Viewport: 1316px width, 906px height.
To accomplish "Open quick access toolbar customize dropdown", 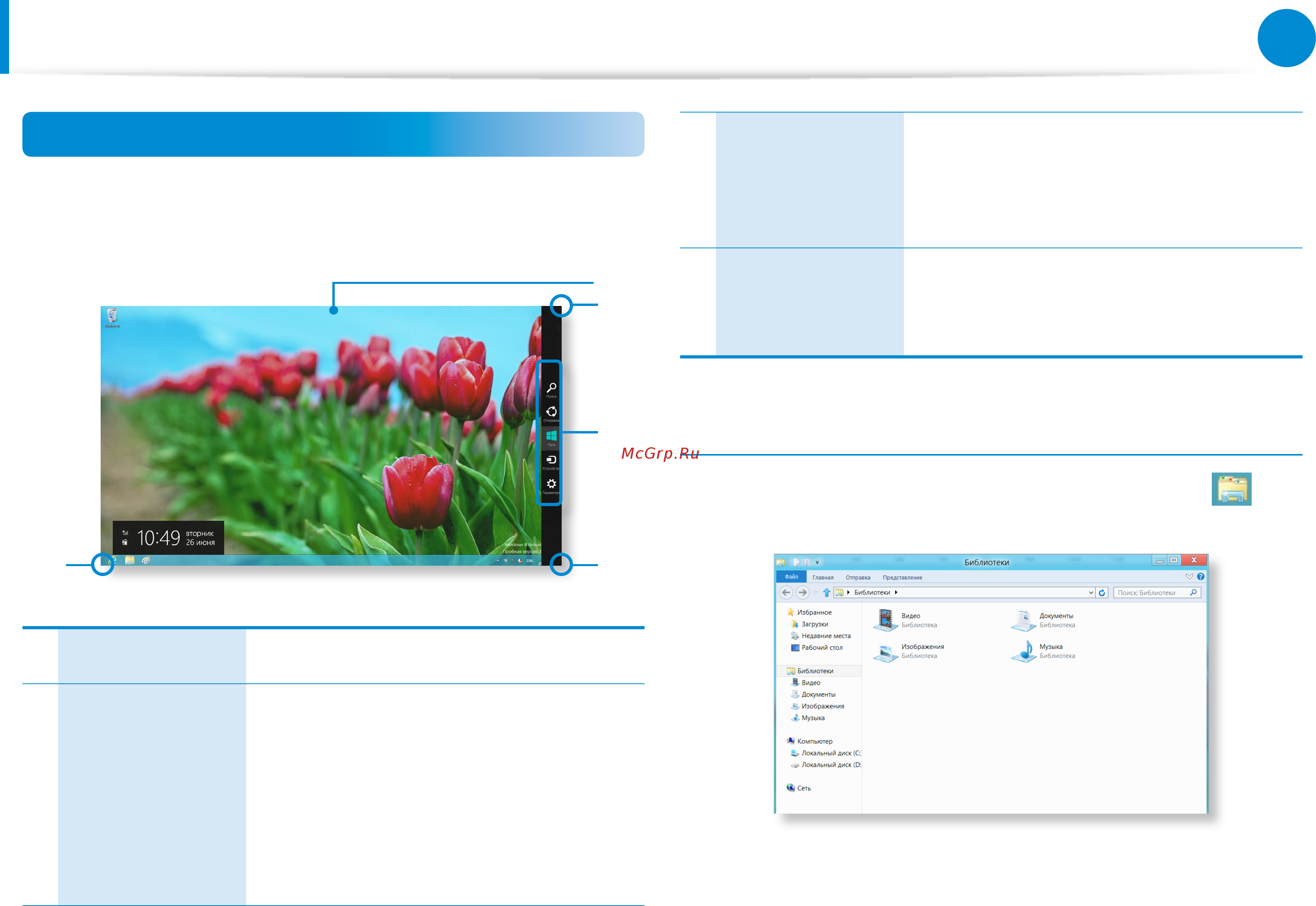I will point(817,563).
